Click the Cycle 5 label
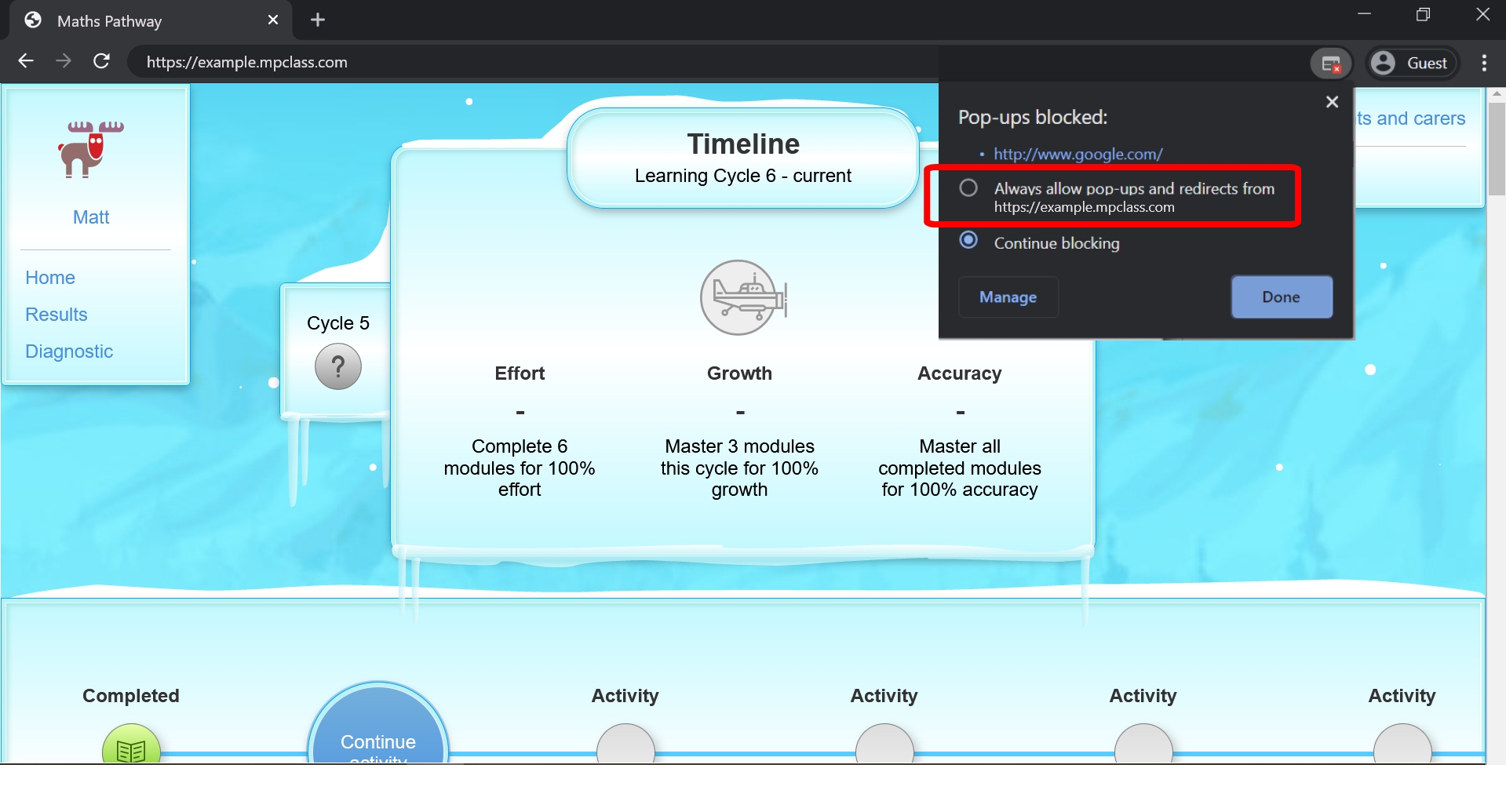Viewport: 1506px width, 812px height. [338, 323]
